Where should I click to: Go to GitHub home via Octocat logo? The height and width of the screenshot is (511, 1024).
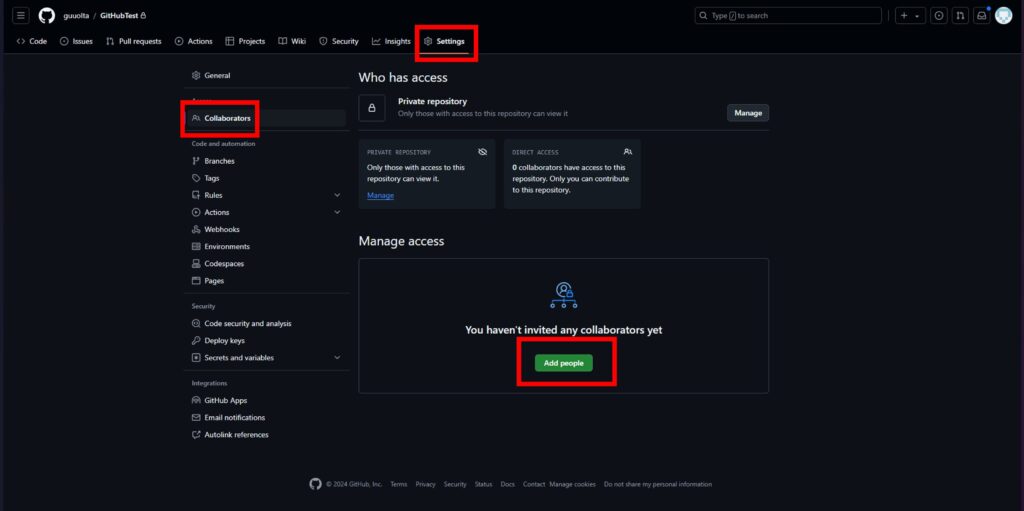coord(47,16)
